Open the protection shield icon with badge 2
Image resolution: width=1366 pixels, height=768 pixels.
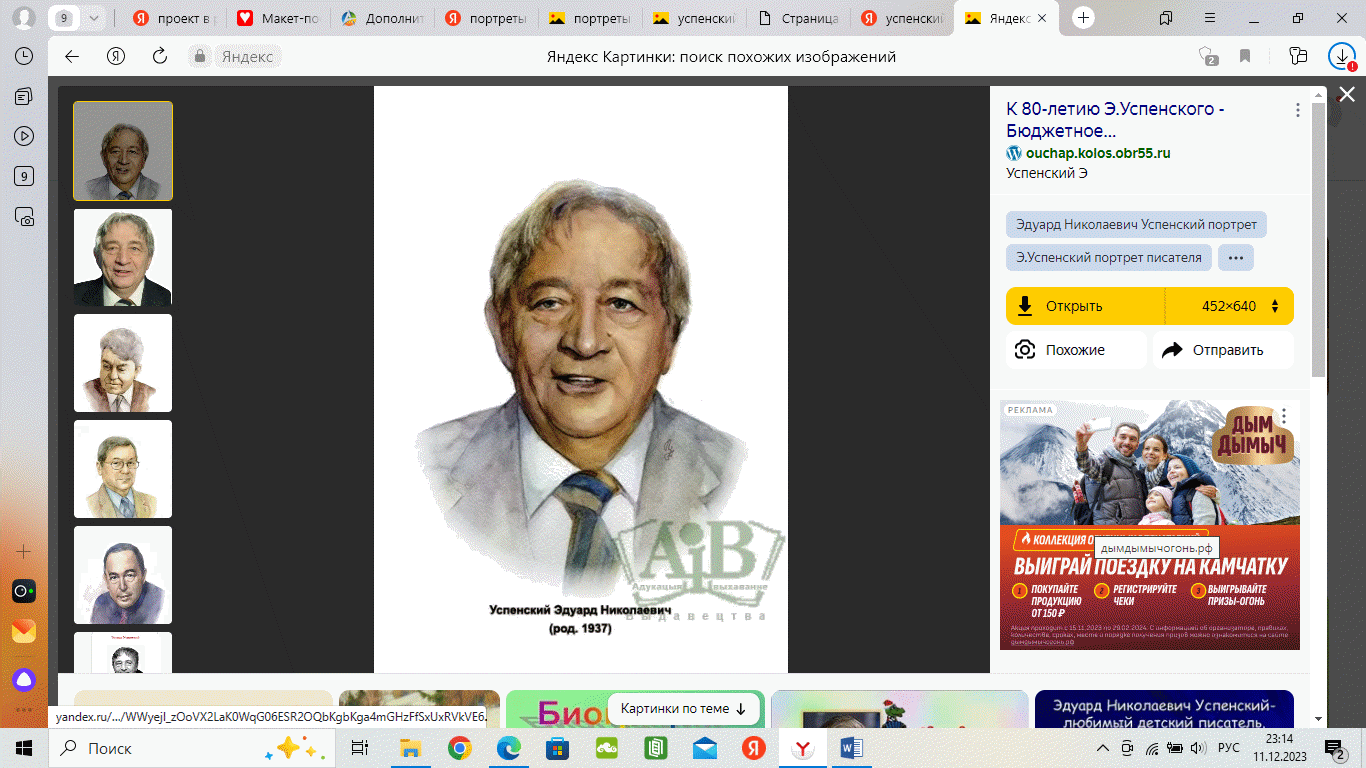pyautogui.click(x=1208, y=57)
